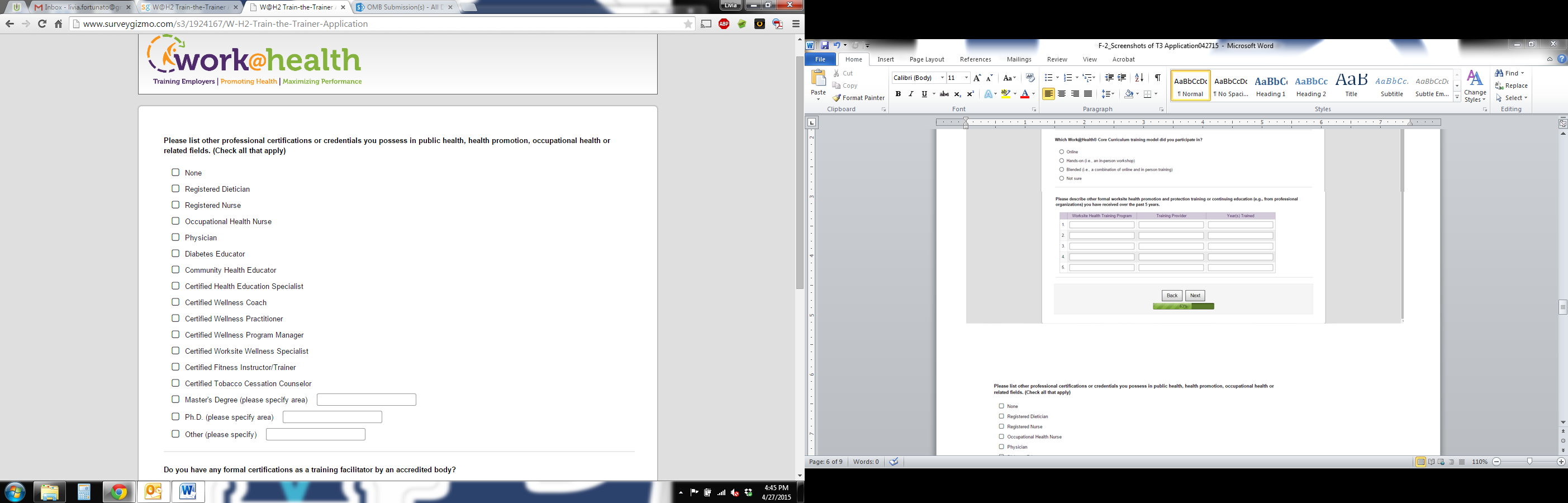Viewport: 1568px width, 503px height.
Task: Open the References ribbon tab
Action: tap(975, 59)
